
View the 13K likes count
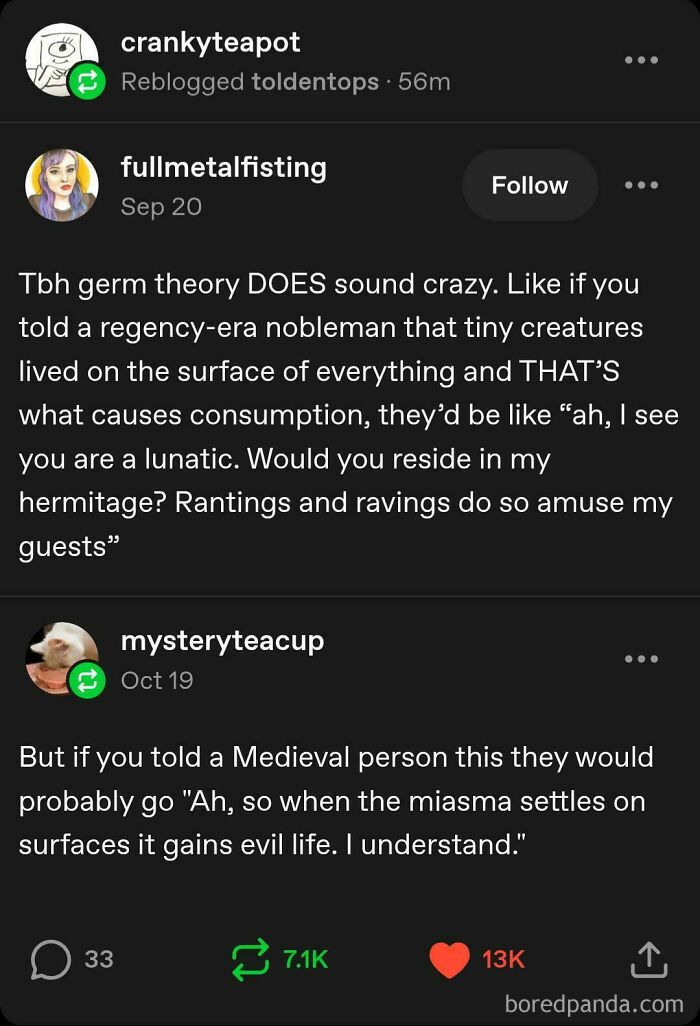point(503,959)
